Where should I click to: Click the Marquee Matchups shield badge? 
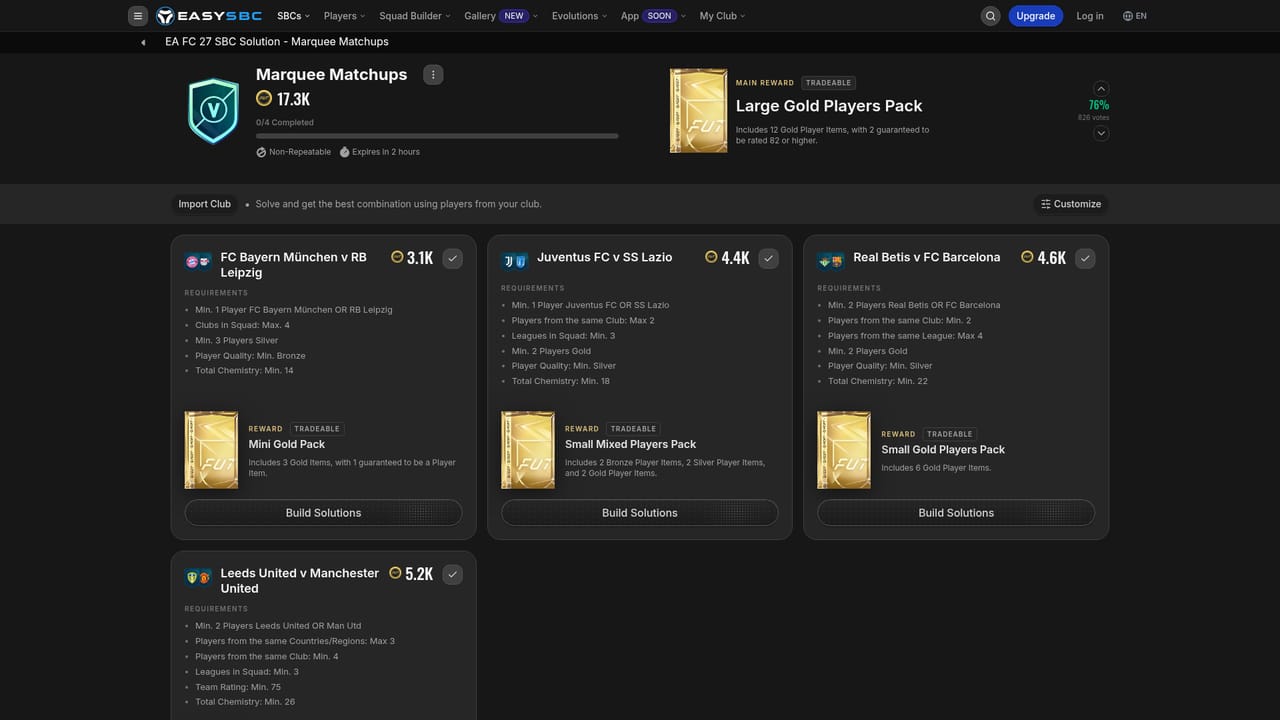click(x=213, y=111)
